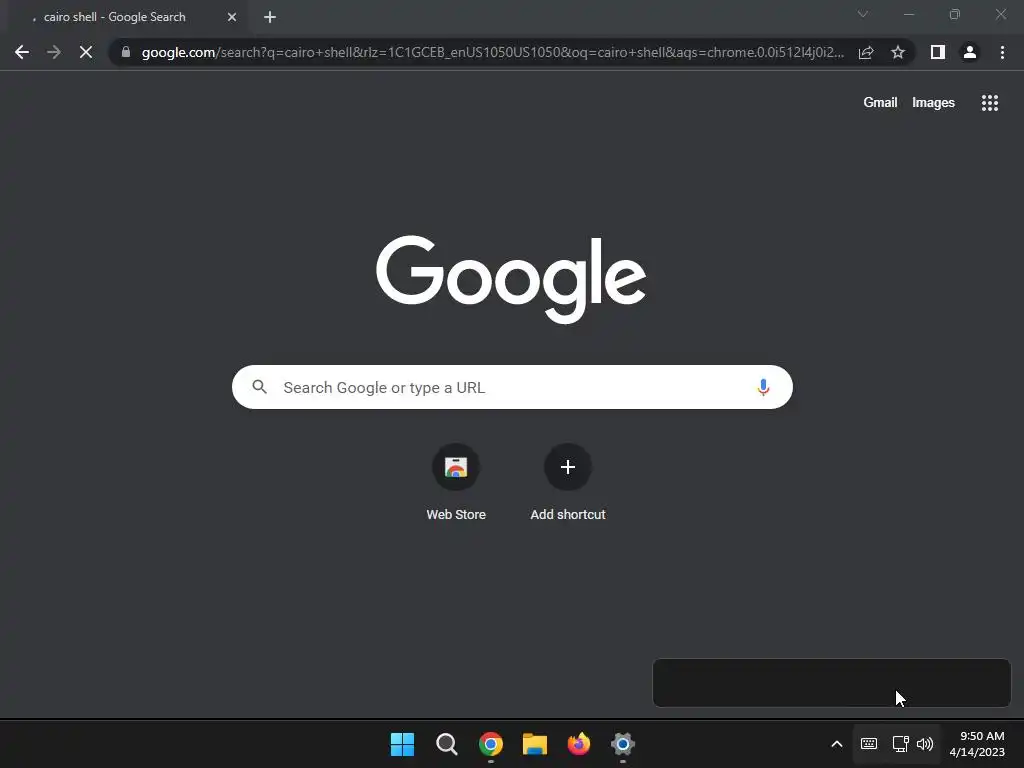Close the cairo shell tab
Screen dimensions: 1024x768
(x=232, y=17)
